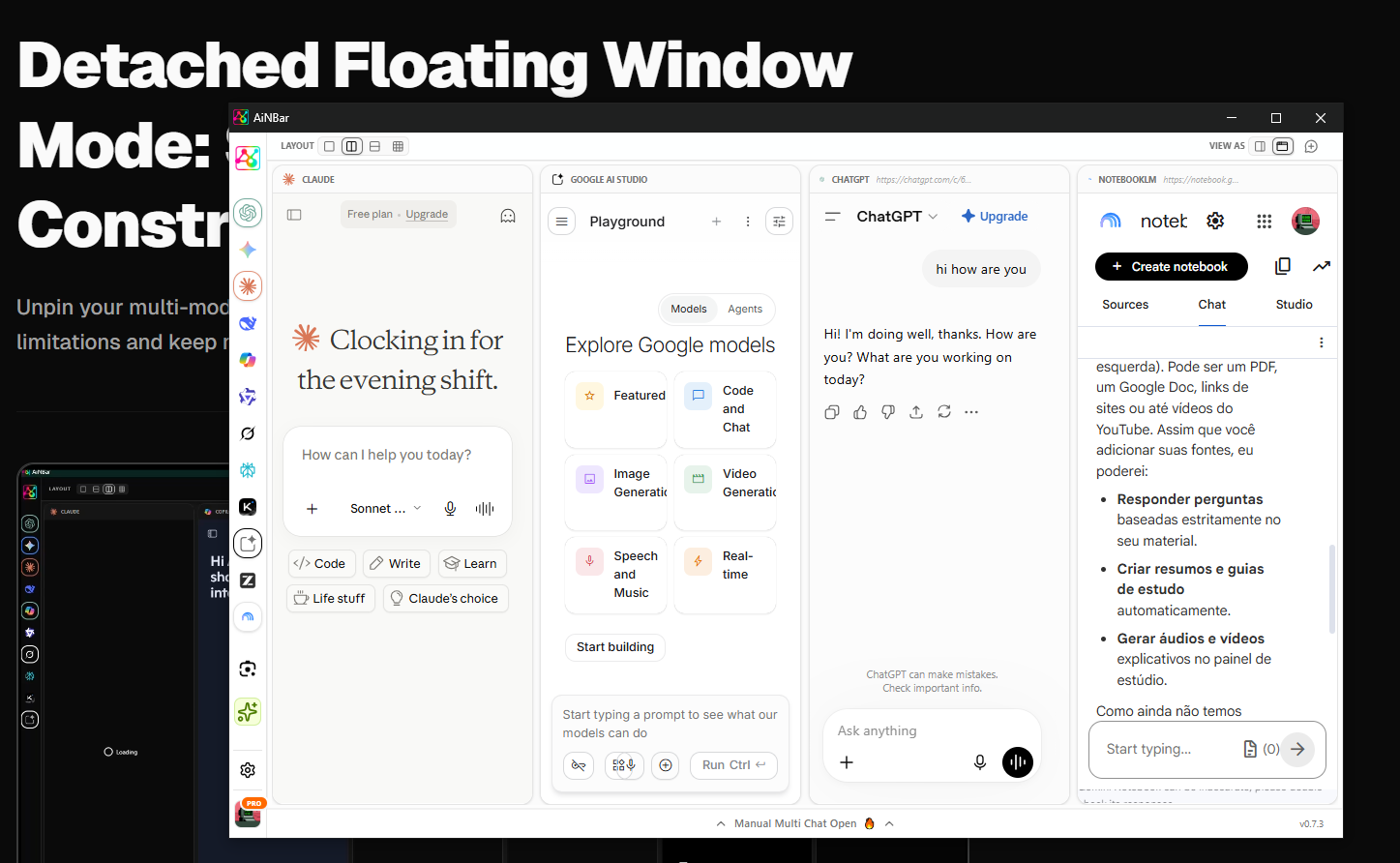1400x863 pixels.
Task: Open Claude's incognito ghost icon
Action: tap(508, 216)
